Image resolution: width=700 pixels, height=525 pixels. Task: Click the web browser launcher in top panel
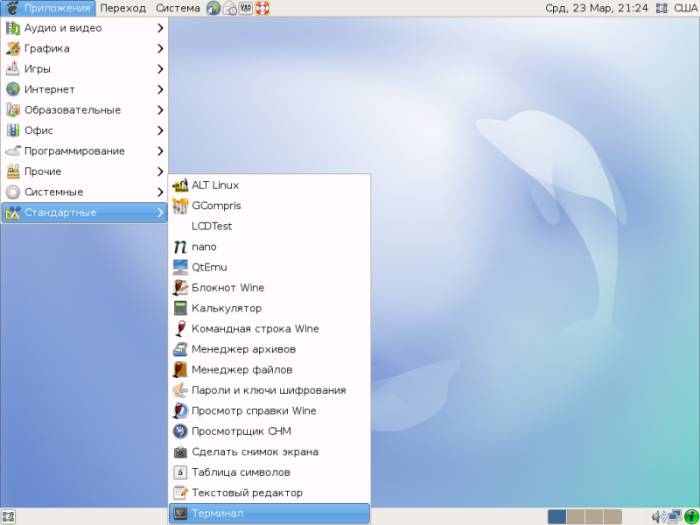click(214, 8)
